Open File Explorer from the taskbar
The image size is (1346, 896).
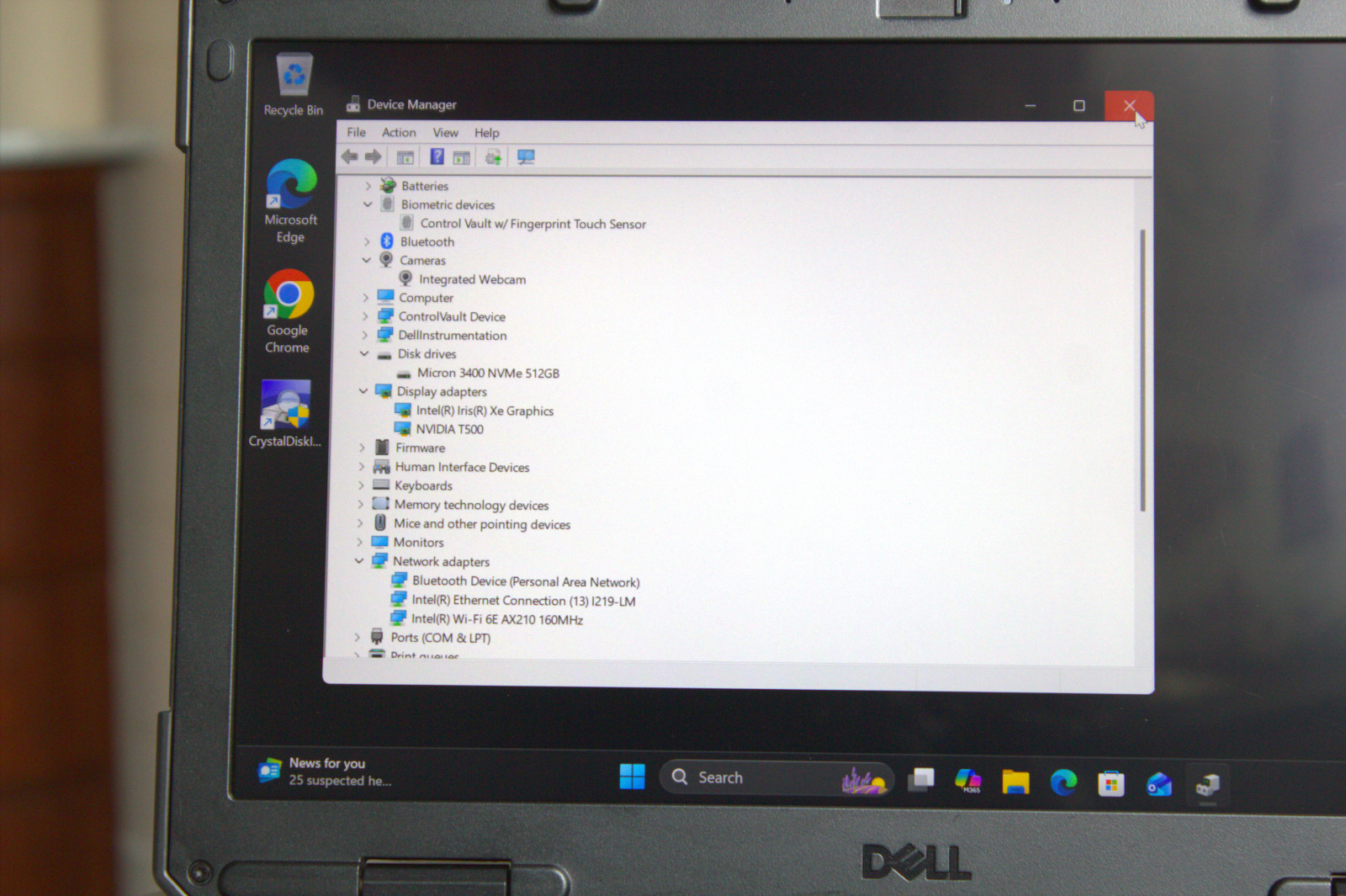tap(1015, 782)
